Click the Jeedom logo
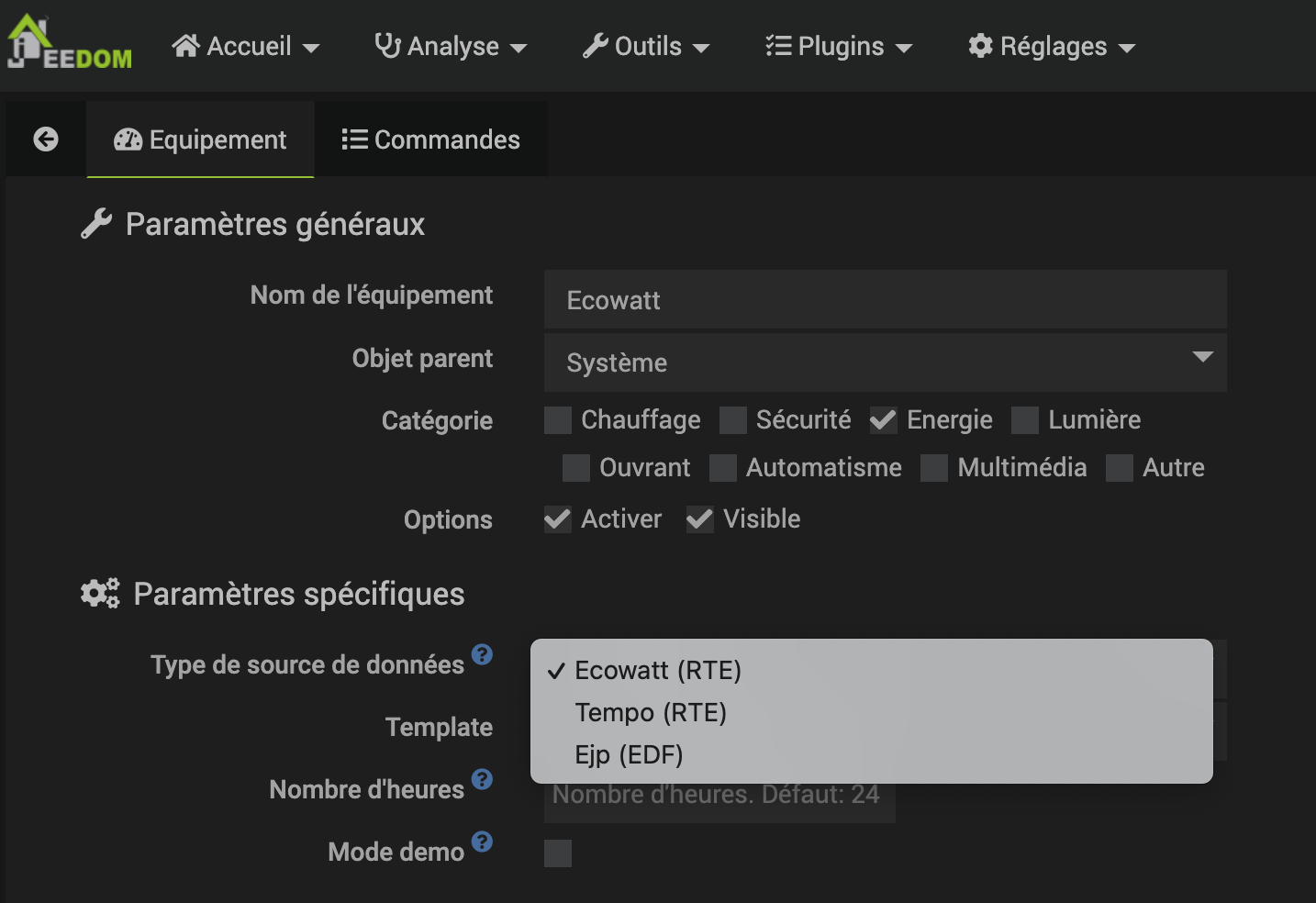 pyautogui.click(x=69, y=42)
